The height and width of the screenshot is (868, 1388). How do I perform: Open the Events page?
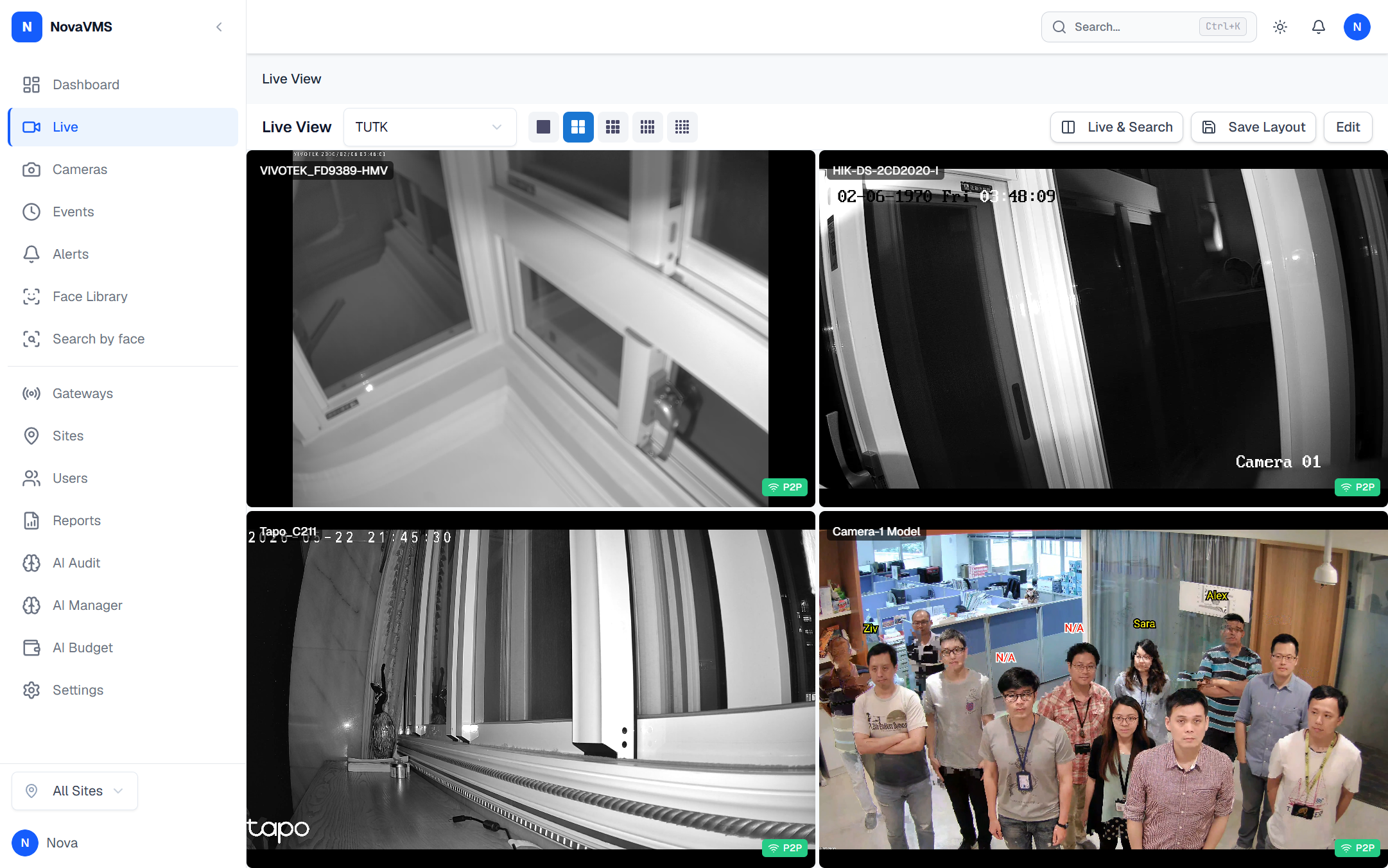click(x=123, y=212)
